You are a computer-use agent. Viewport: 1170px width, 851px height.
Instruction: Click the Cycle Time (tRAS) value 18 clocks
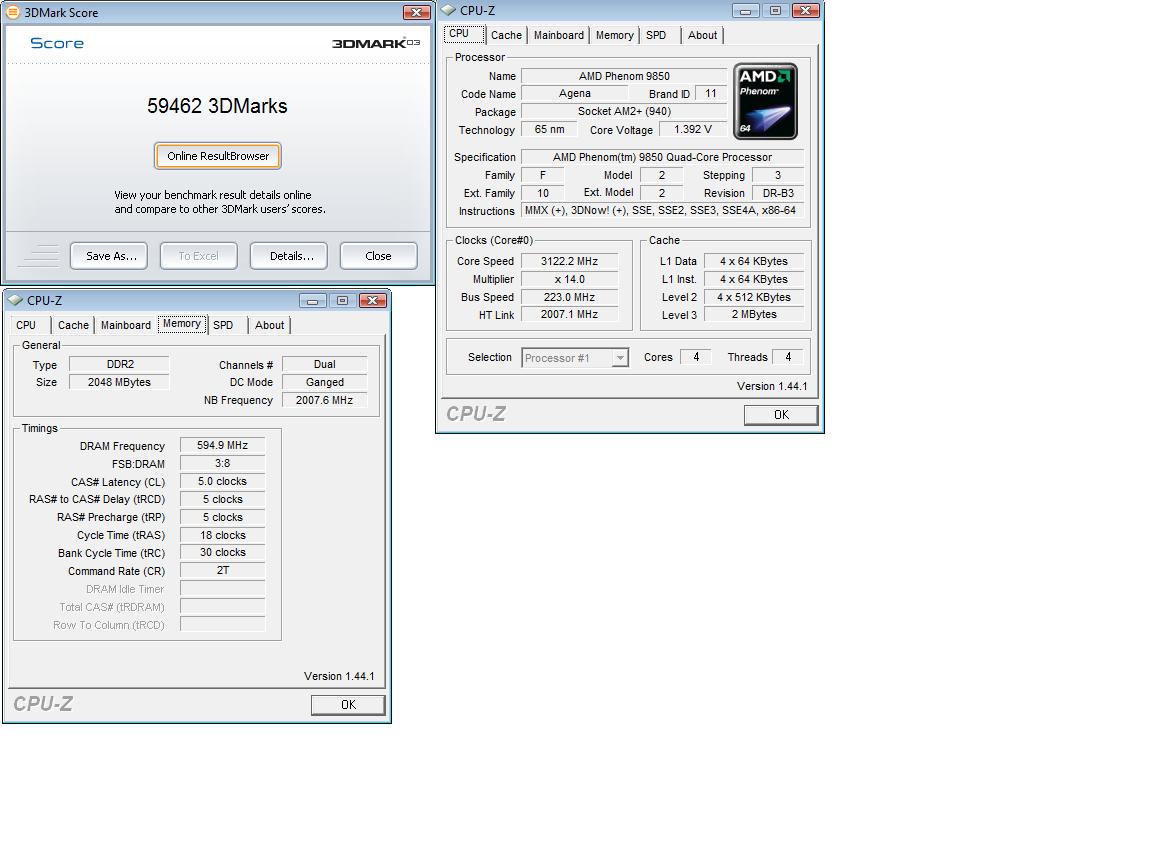point(222,535)
